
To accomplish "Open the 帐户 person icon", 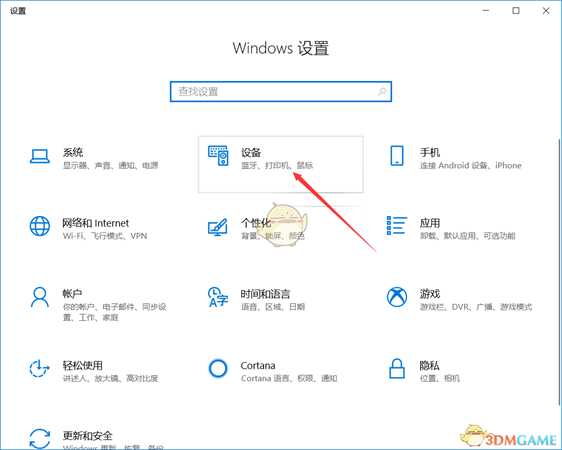I will coord(39,297).
